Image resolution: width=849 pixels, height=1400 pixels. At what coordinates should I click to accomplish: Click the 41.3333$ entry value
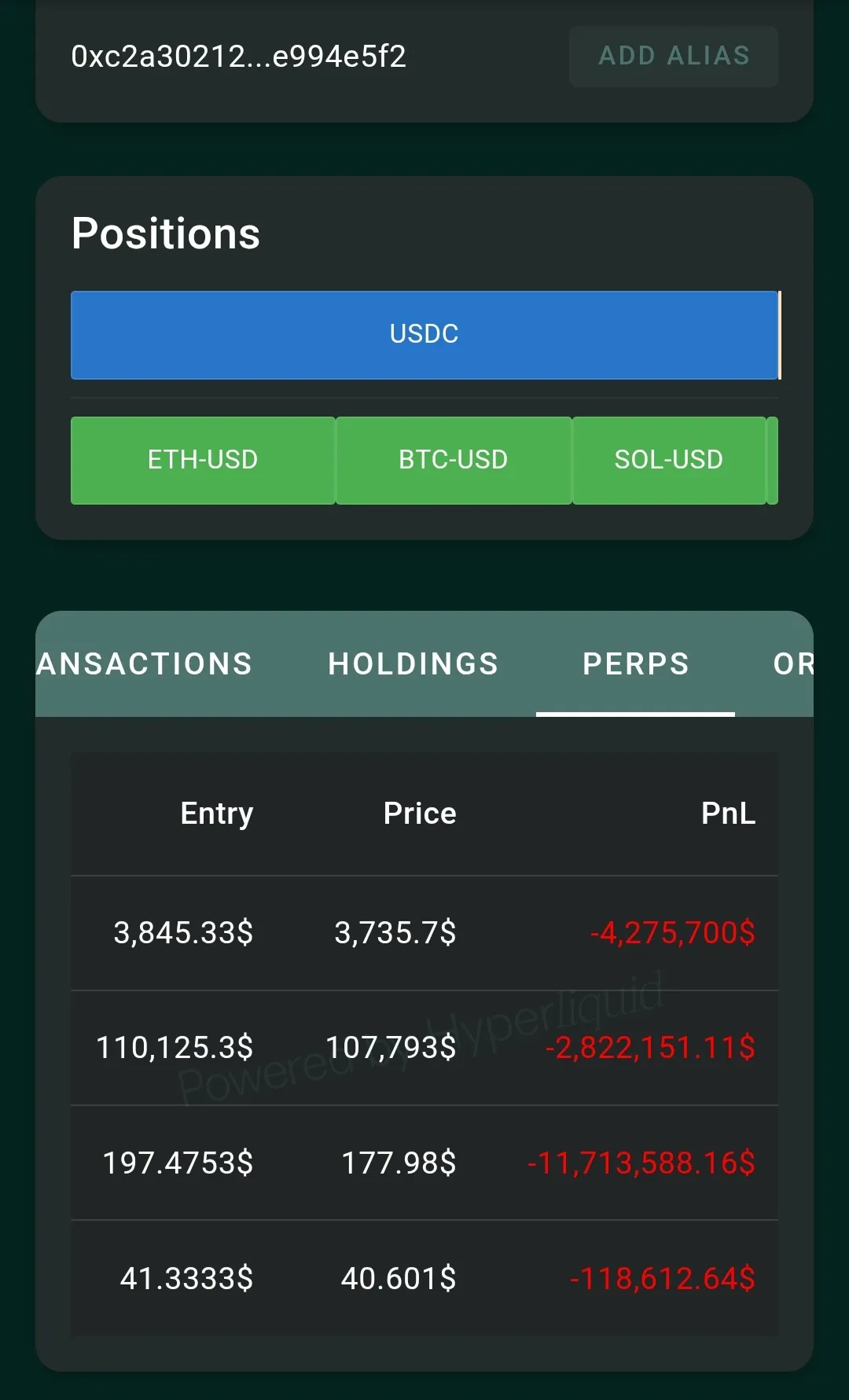pyautogui.click(x=186, y=1279)
